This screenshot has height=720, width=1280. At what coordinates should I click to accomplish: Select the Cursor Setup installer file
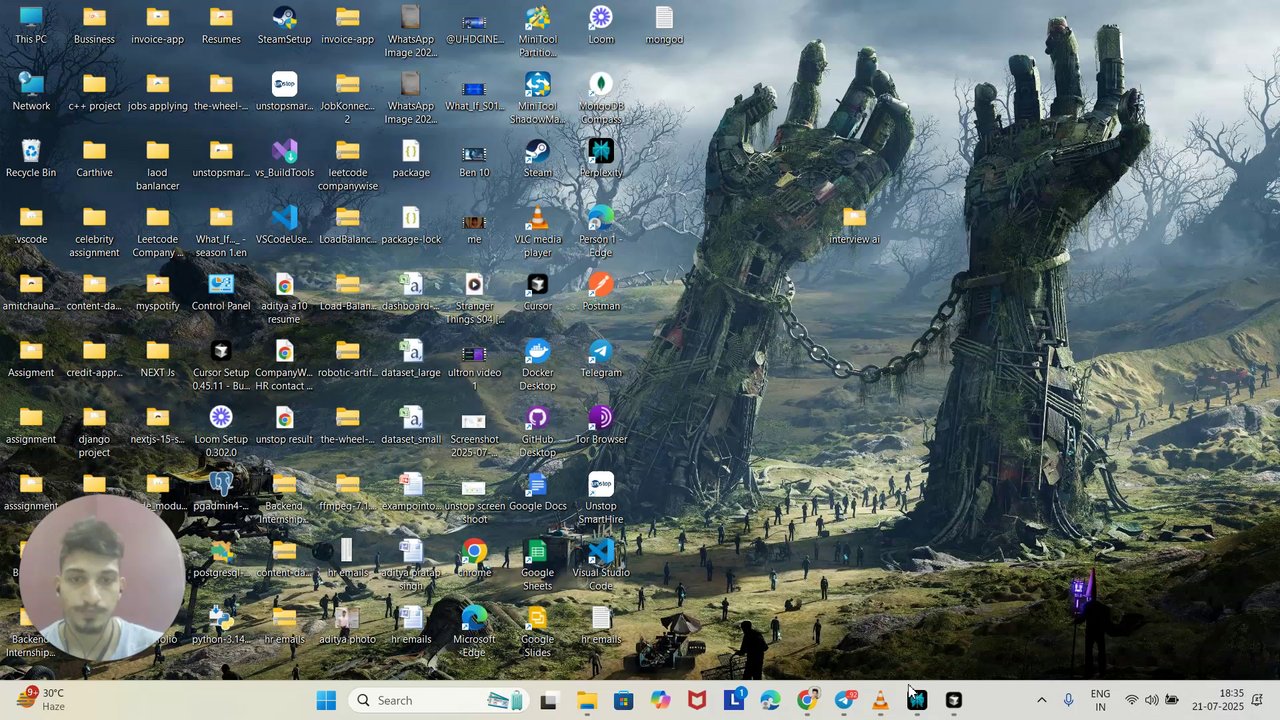coord(221,365)
